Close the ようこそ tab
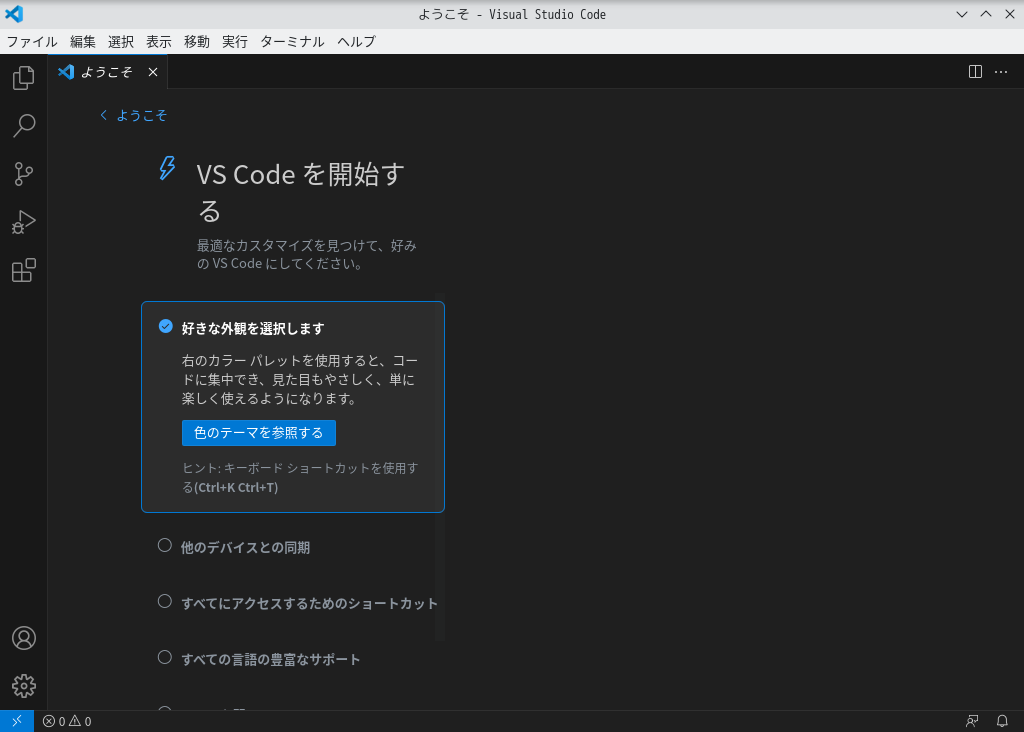Viewport: 1024px width, 732px height. [x=153, y=72]
